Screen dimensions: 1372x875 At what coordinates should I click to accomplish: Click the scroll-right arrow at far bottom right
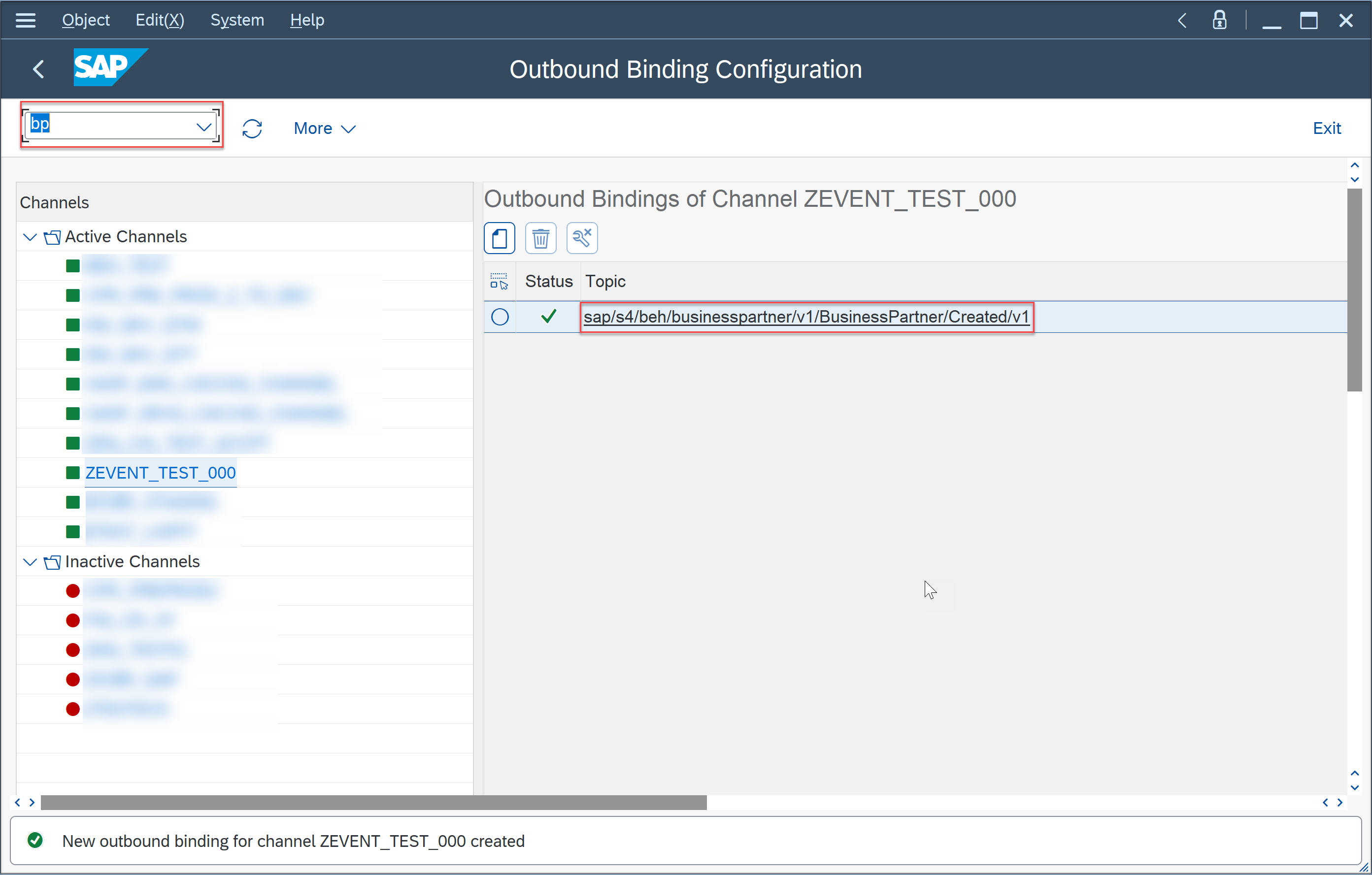(1340, 803)
